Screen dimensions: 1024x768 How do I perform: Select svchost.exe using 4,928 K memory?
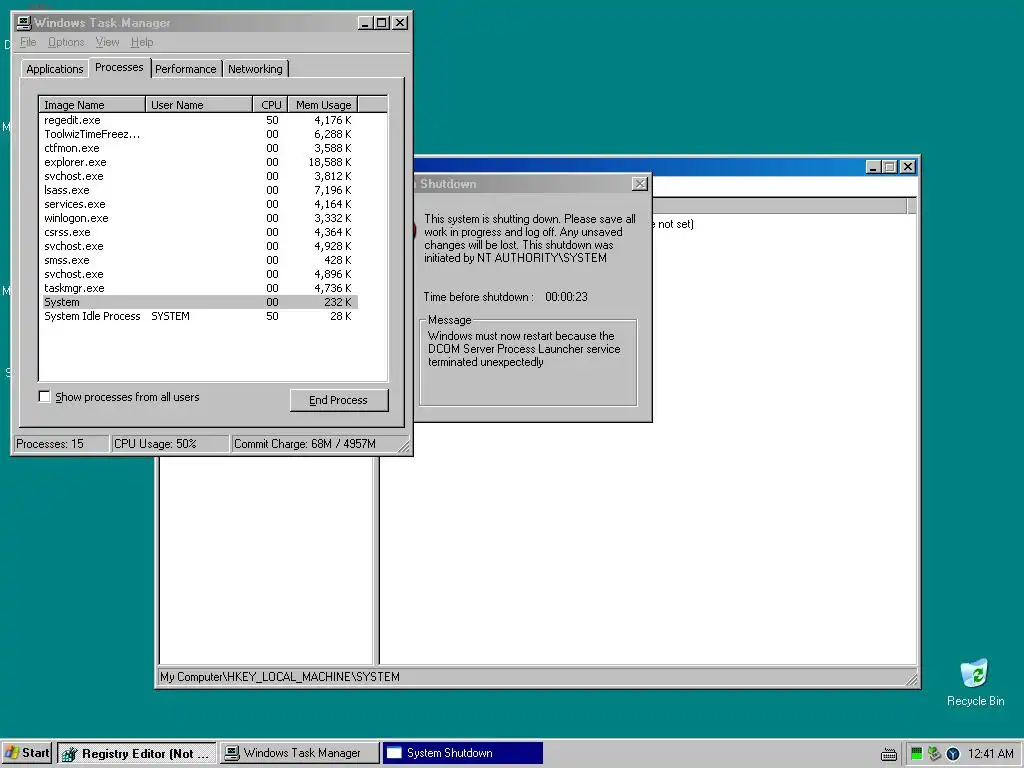click(x=199, y=246)
